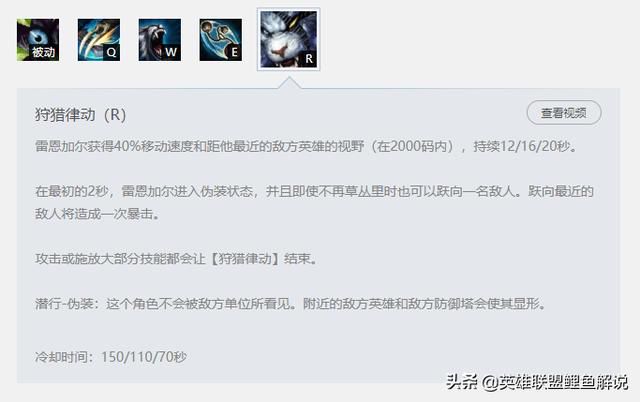Select the Q ability claw icon
This screenshot has height=402, width=640.
point(99,40)
